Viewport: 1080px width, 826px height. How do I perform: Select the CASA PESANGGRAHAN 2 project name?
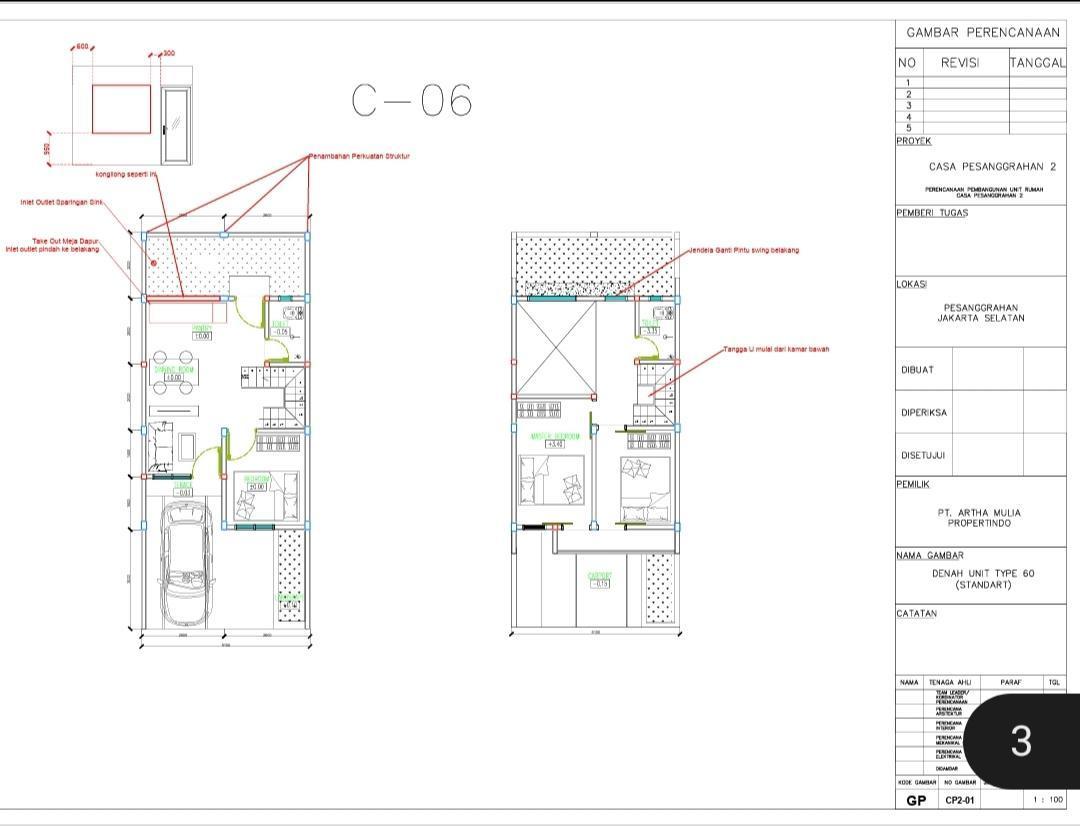click(985, 167)
